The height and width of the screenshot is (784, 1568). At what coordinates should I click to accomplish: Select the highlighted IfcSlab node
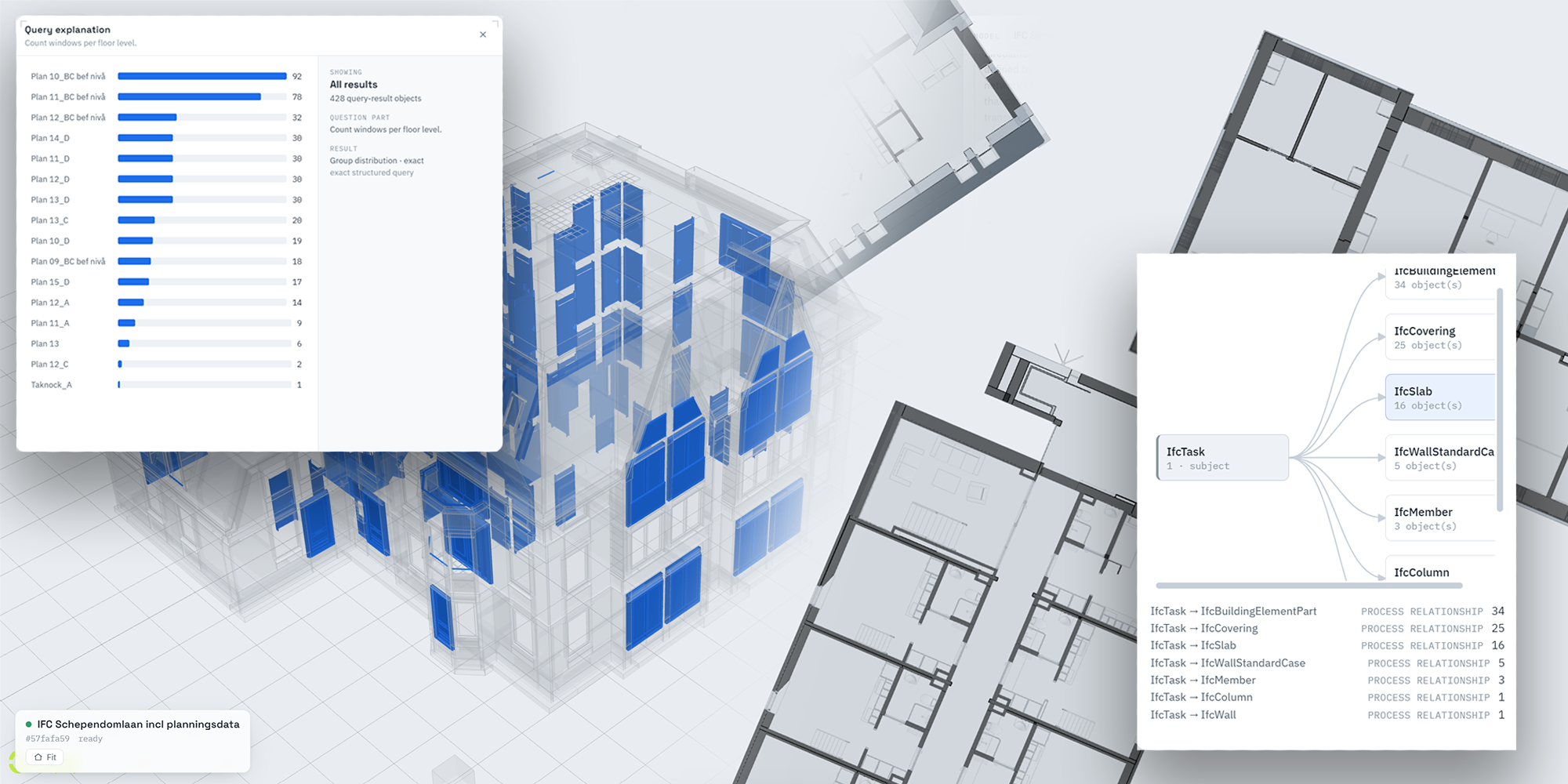[1440, 397]
